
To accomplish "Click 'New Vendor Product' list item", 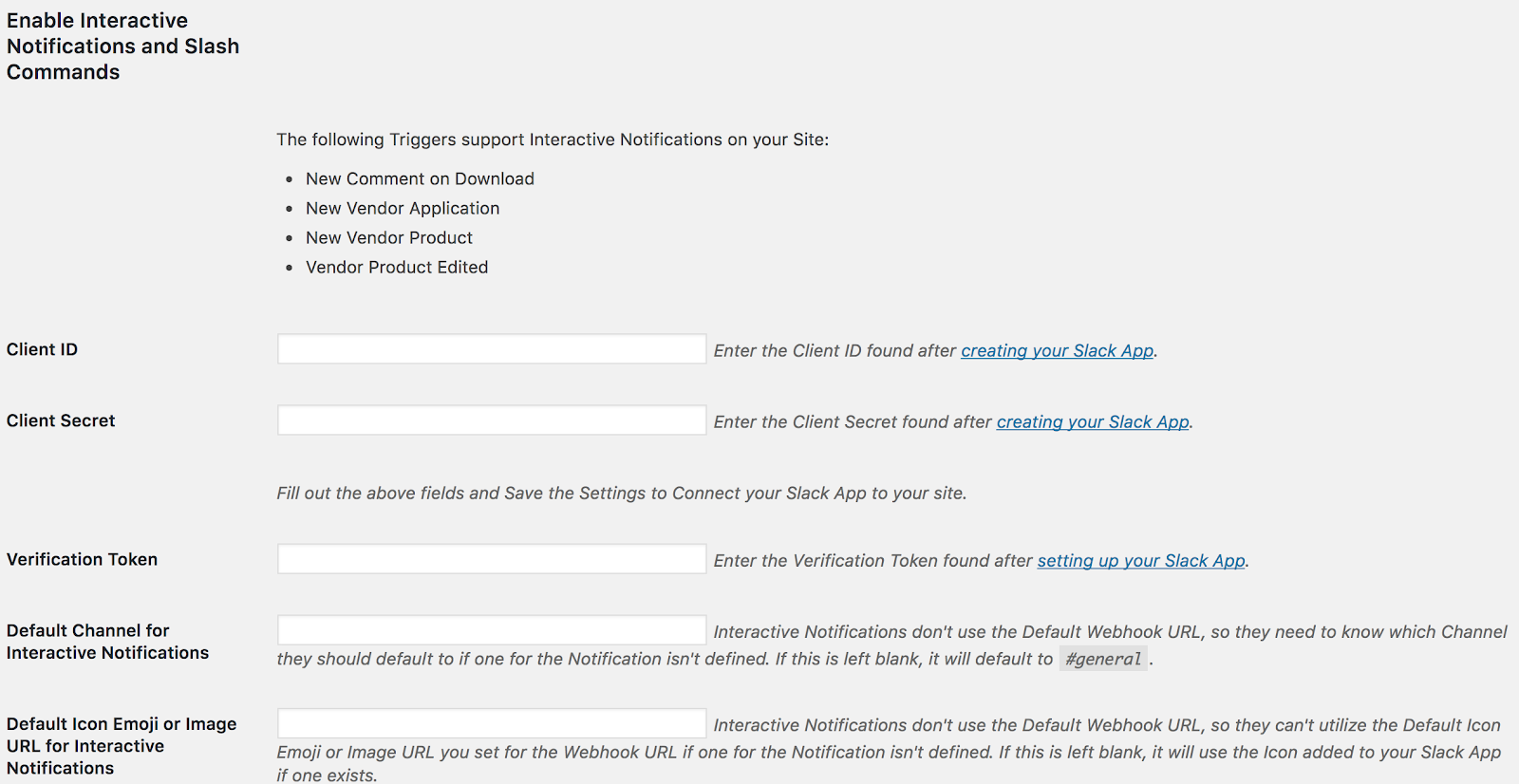I will click(x=389, y=237).
